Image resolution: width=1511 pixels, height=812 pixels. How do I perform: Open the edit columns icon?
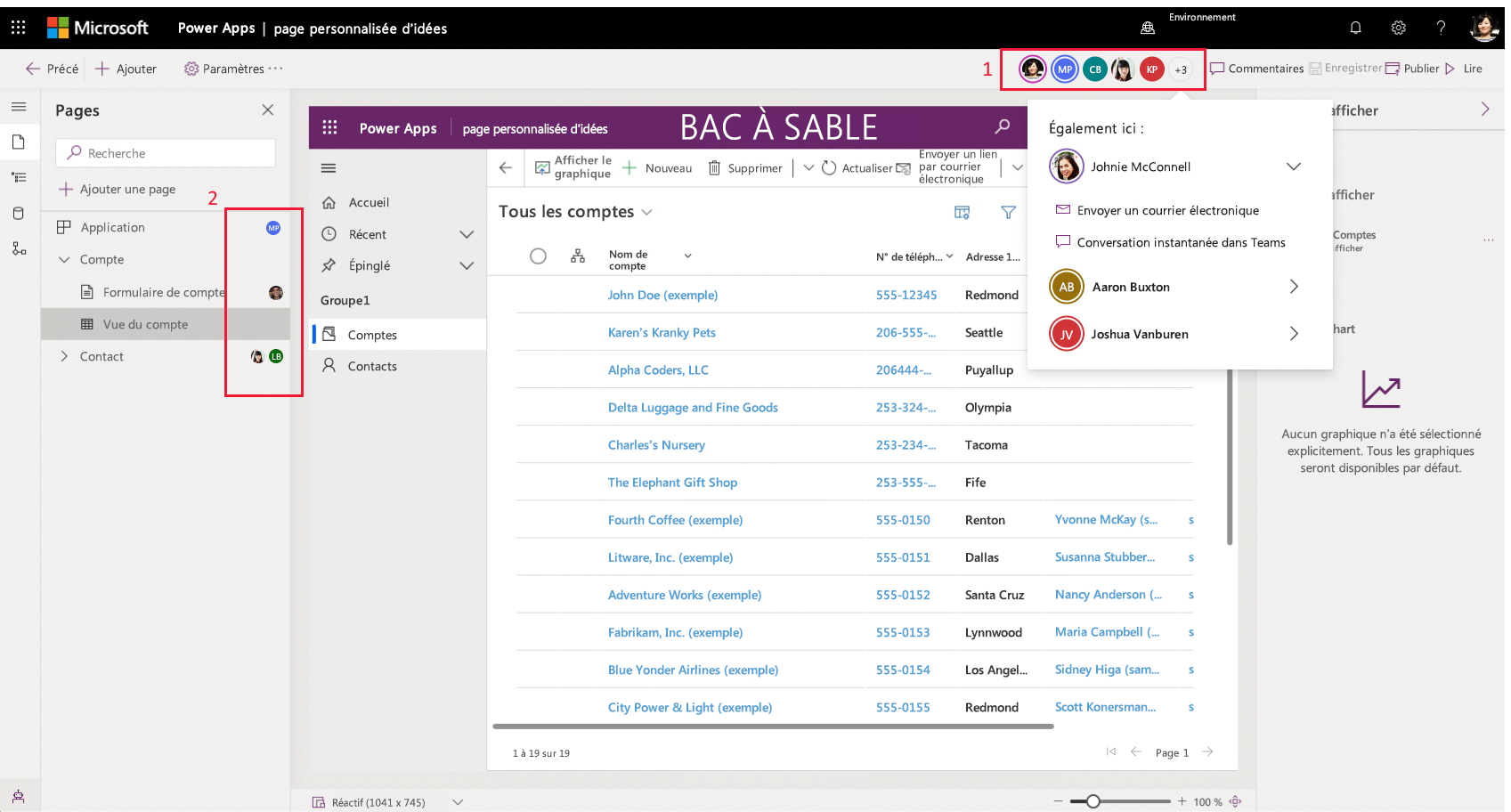(962, 212)
